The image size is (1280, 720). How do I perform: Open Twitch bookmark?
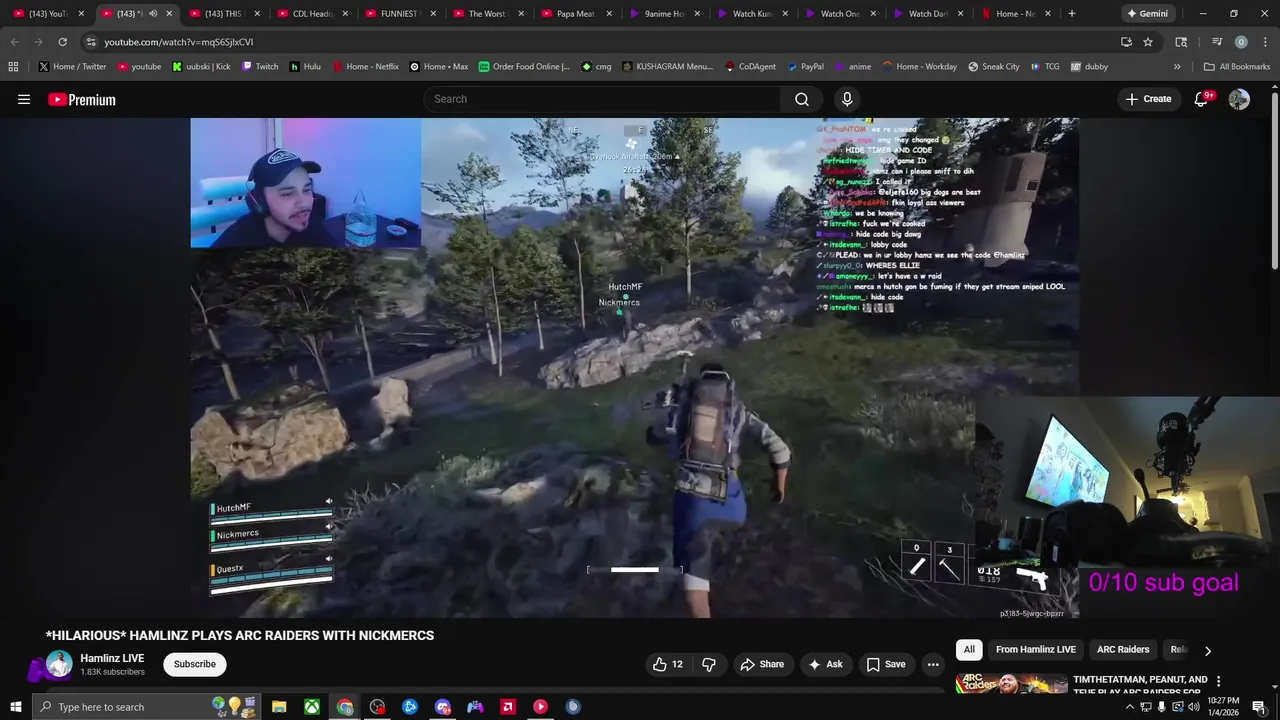(x=260, y=67)
